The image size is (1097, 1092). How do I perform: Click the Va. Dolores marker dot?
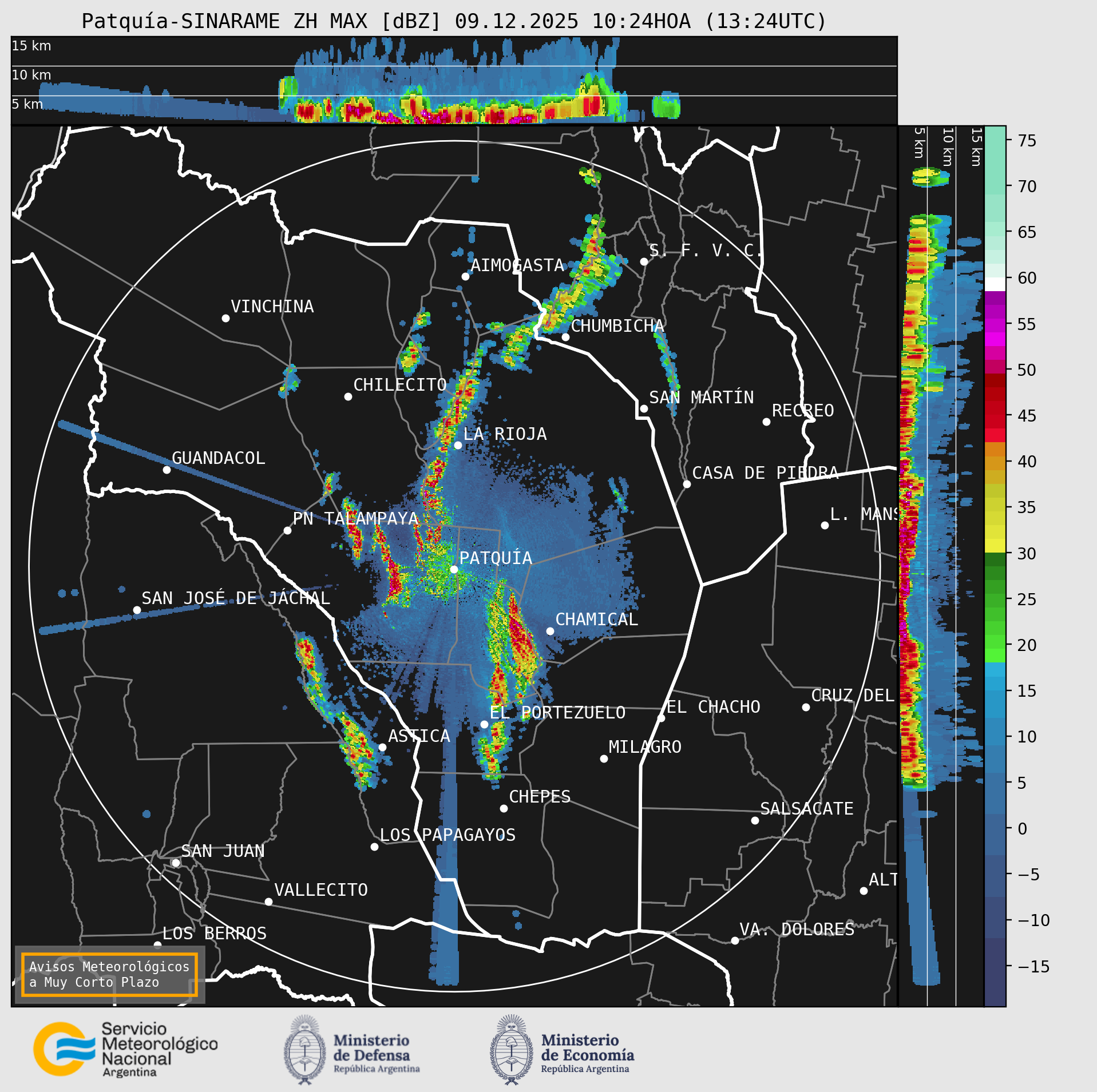click(x=735, y=940)
